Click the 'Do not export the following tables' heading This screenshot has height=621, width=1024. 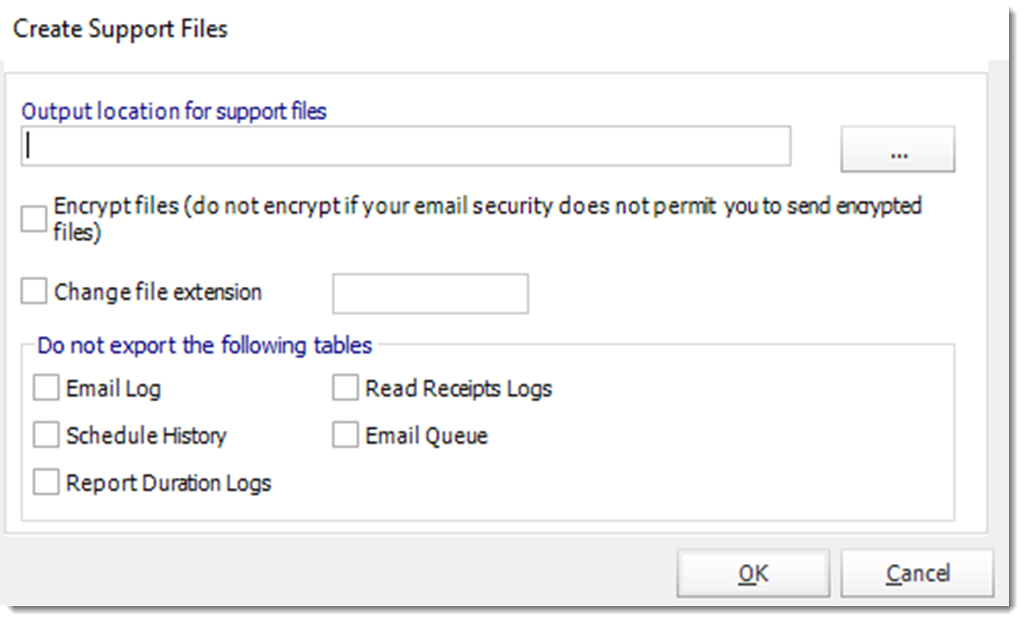click(204, 345)
